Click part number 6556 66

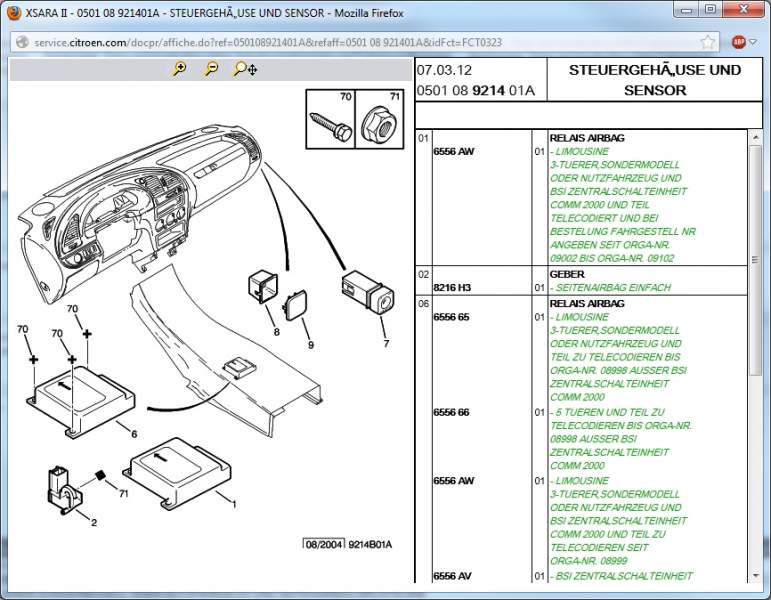[x=451, y=413]
